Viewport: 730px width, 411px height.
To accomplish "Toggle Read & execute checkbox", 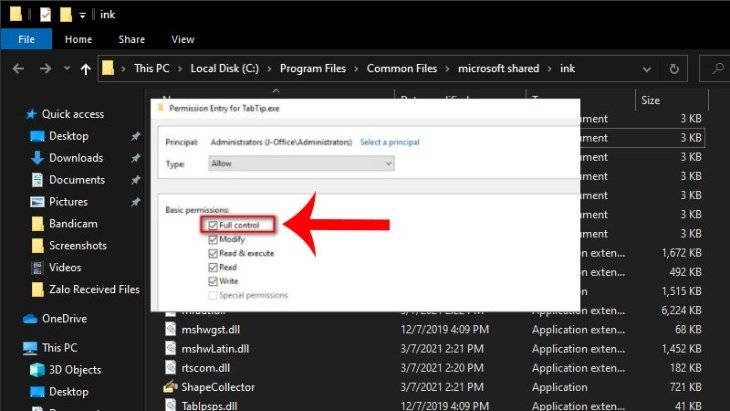I will [x=213, y=253].
